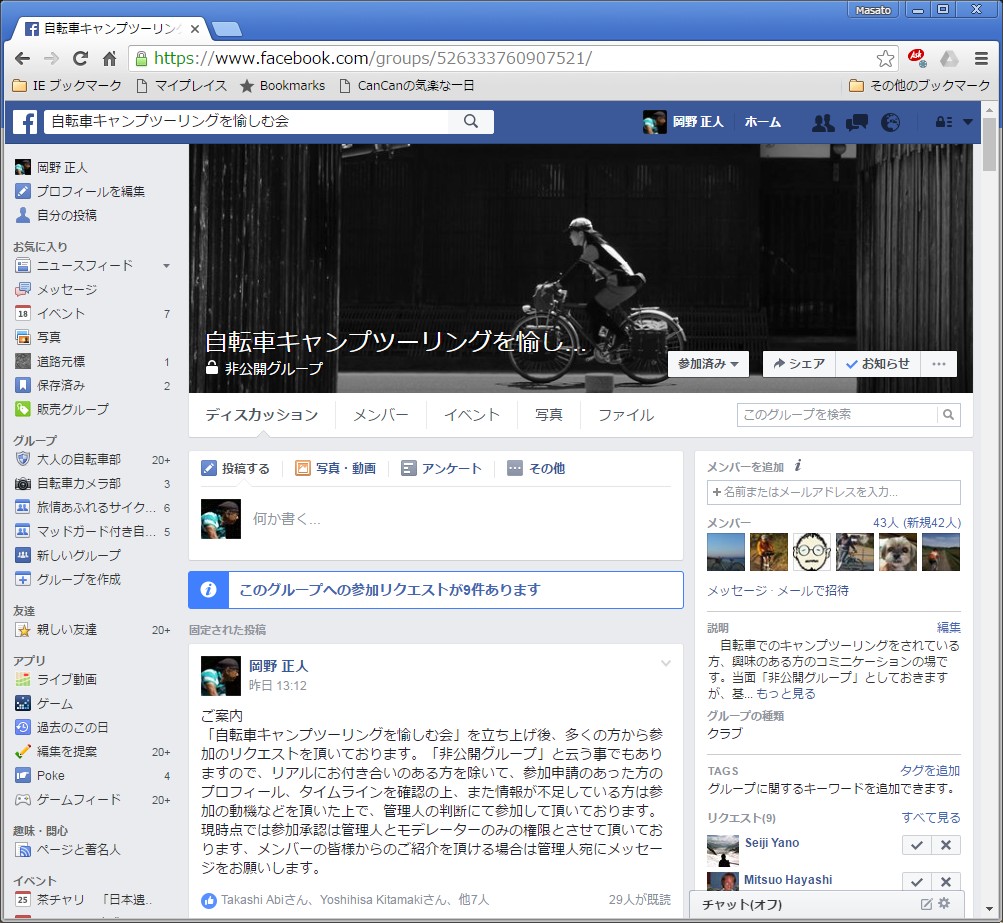Open the 9 pending join requests banner
This screenshot has width=1003, height=923.
(x=436, y=590)
